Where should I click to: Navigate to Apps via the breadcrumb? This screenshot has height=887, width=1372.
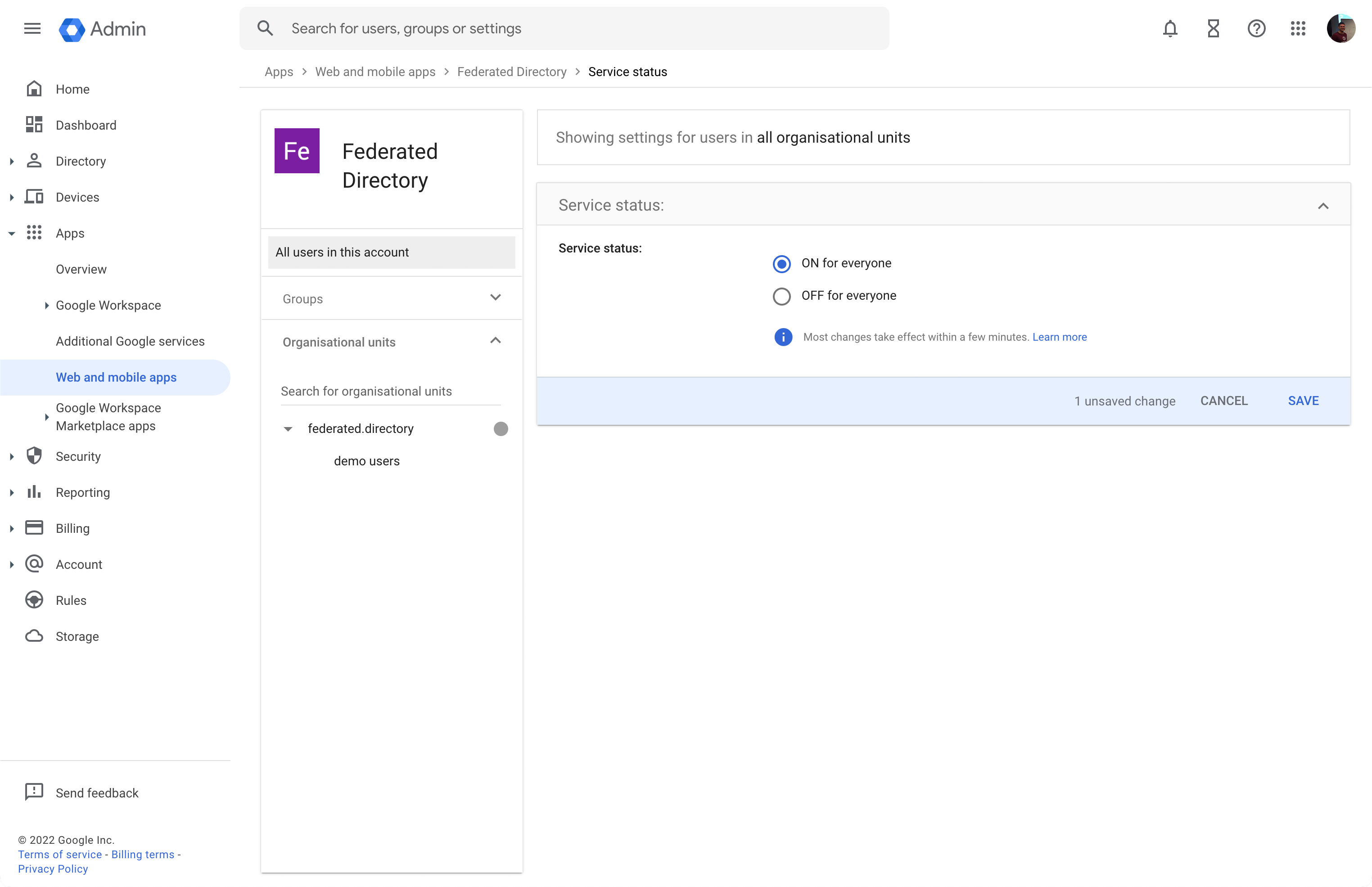coord(279,72)
